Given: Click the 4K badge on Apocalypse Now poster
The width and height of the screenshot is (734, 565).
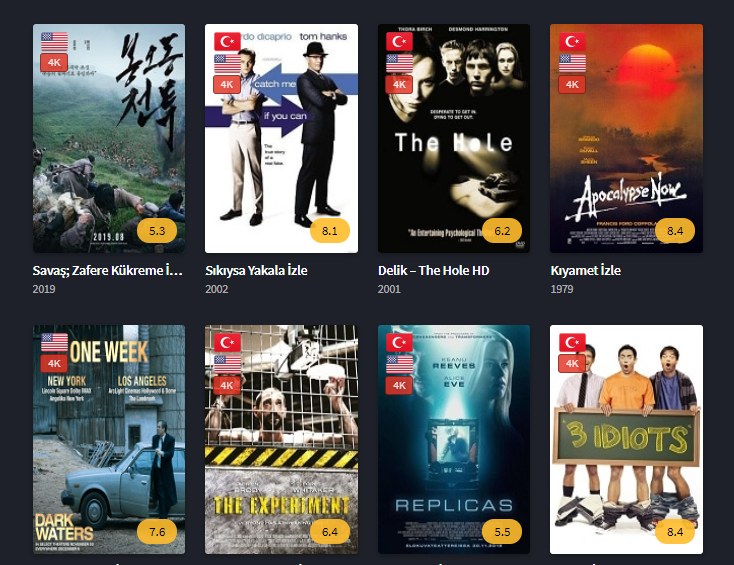Looking at the screenshot, I should pos(572,85).
